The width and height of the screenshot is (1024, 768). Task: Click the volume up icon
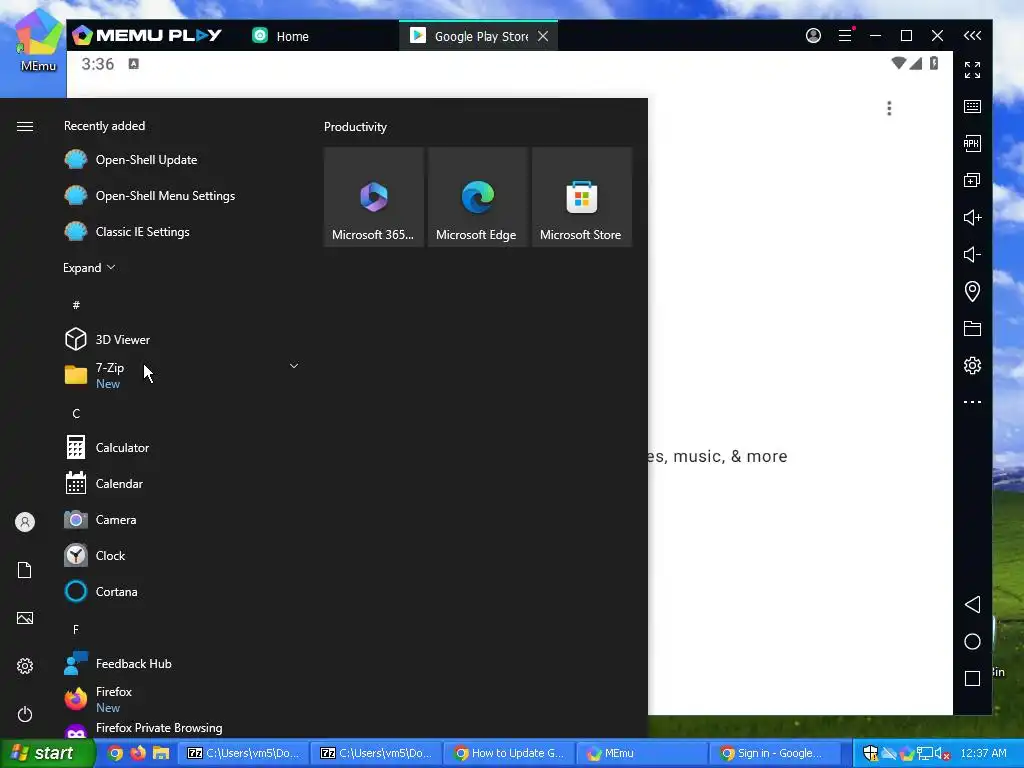click(x=972, y=217)
